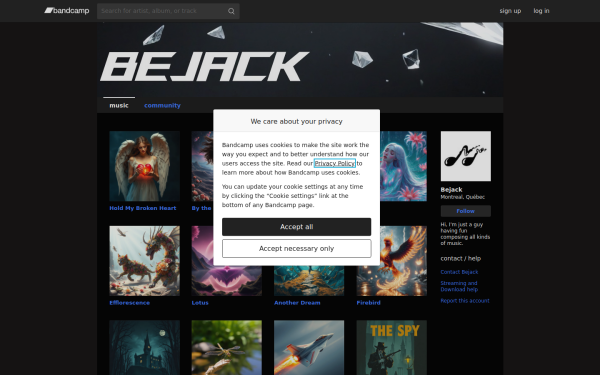600x375 pixels.
Task: Click the Firebird title link
Action: coord(368,303)
